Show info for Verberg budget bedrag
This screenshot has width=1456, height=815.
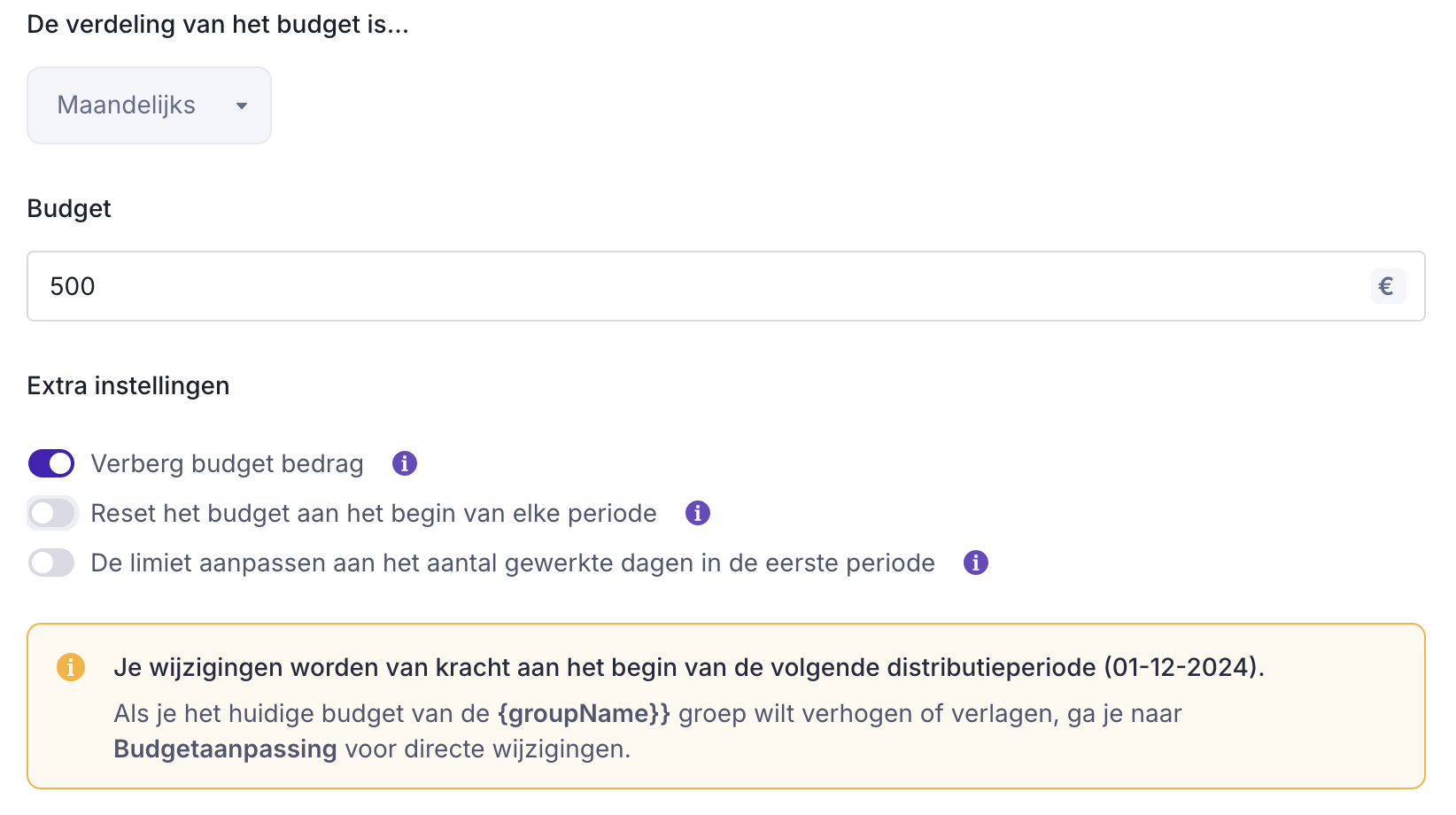tap(405, 463)
